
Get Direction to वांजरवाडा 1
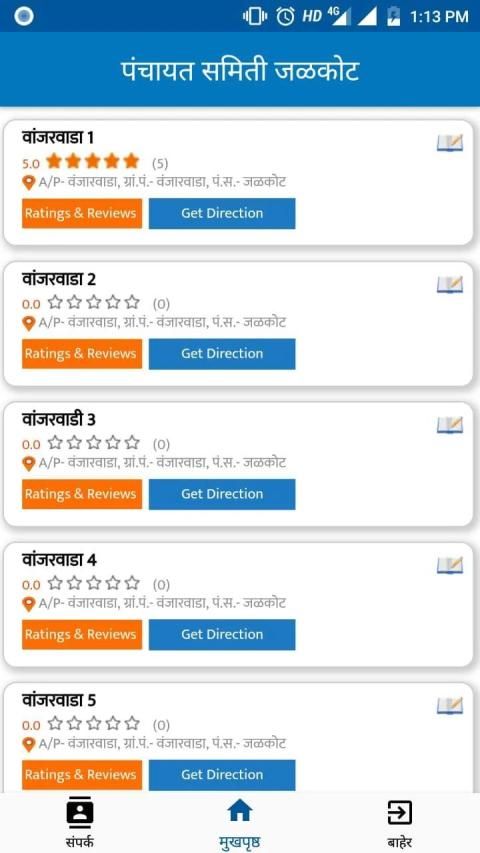pyautogui.click(x=222, y=213)
